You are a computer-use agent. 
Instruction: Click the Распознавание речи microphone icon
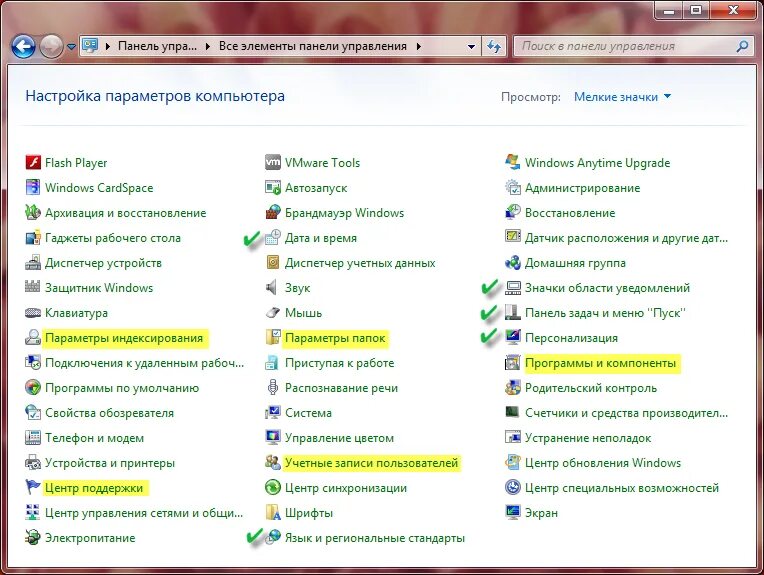[x=273, y=387]
